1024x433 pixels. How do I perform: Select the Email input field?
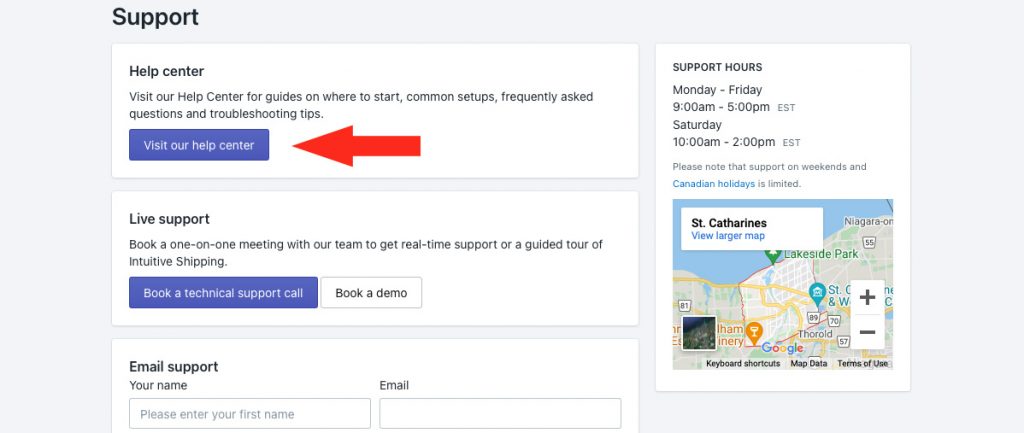pos(500,413)
